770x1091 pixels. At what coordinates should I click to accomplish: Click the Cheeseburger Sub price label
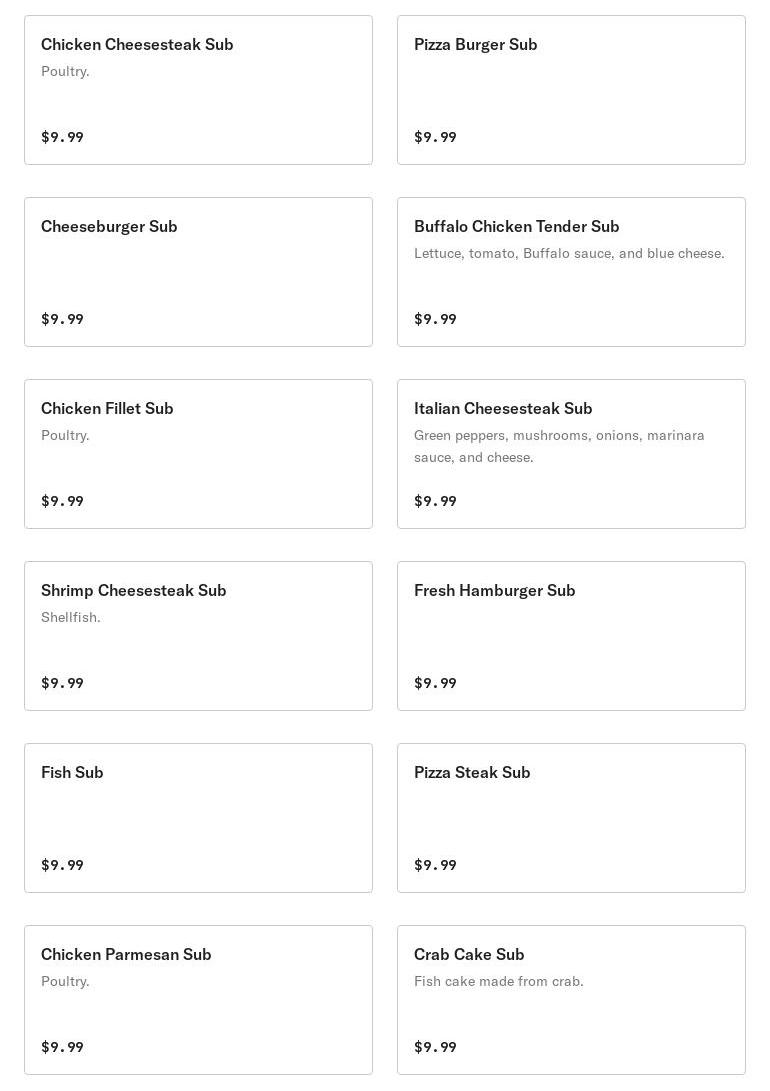coord(62,319)
